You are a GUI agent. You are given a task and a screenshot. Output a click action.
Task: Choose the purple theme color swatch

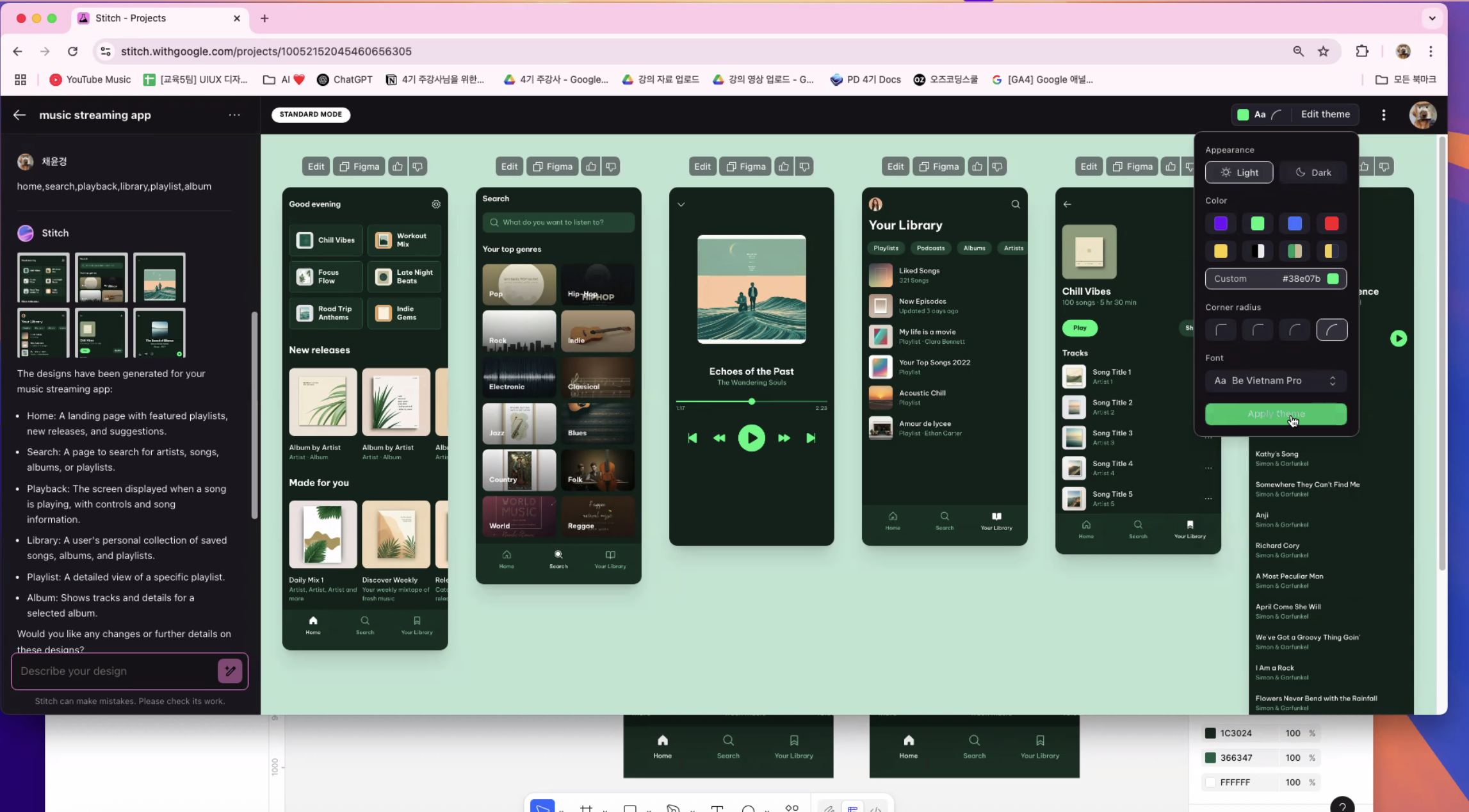1221,223
